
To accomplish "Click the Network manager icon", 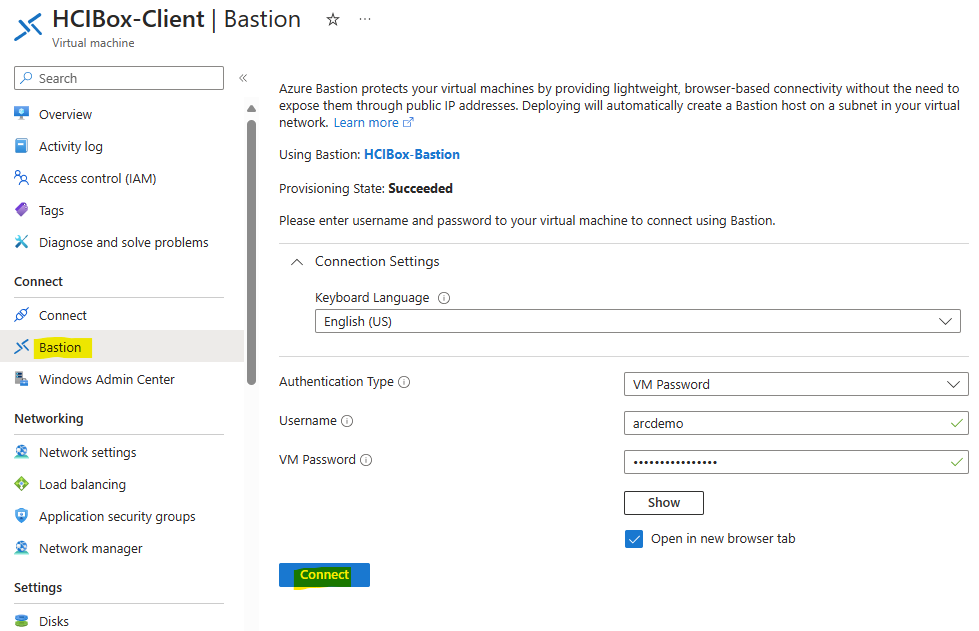I will click(x=22, y=548).
